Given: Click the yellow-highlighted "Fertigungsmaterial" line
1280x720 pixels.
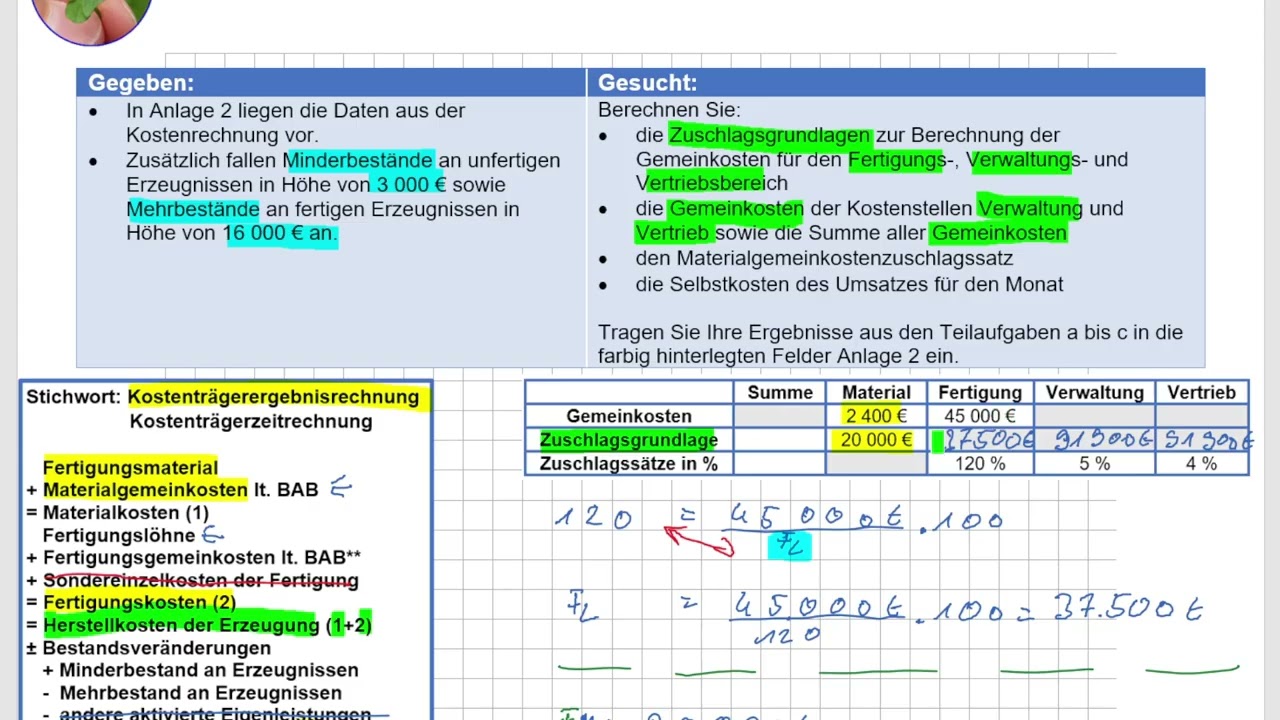Looking at the screenshot, I should (130, 467).
